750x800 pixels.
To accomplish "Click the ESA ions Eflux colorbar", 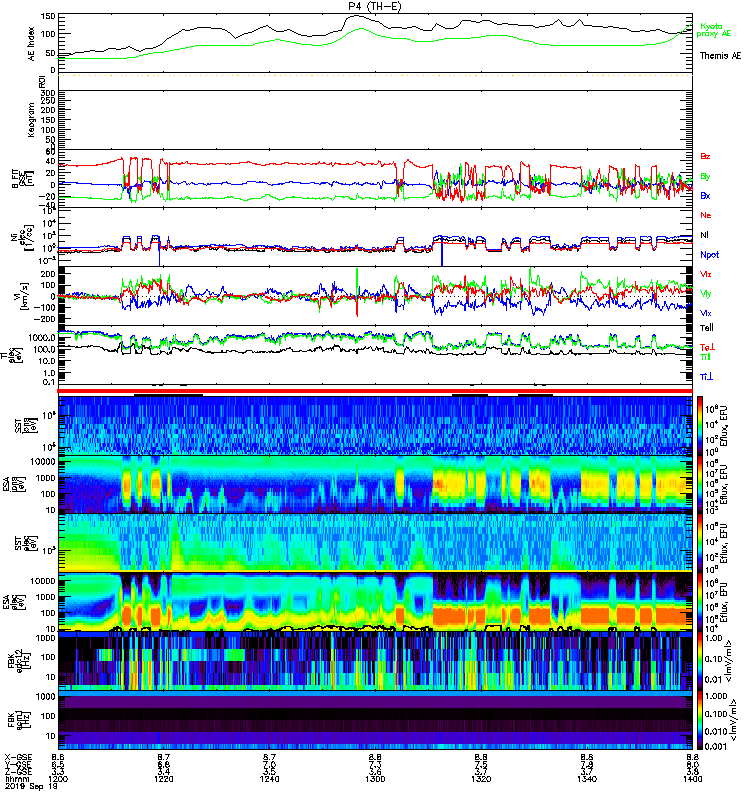I will pos(700,484).
